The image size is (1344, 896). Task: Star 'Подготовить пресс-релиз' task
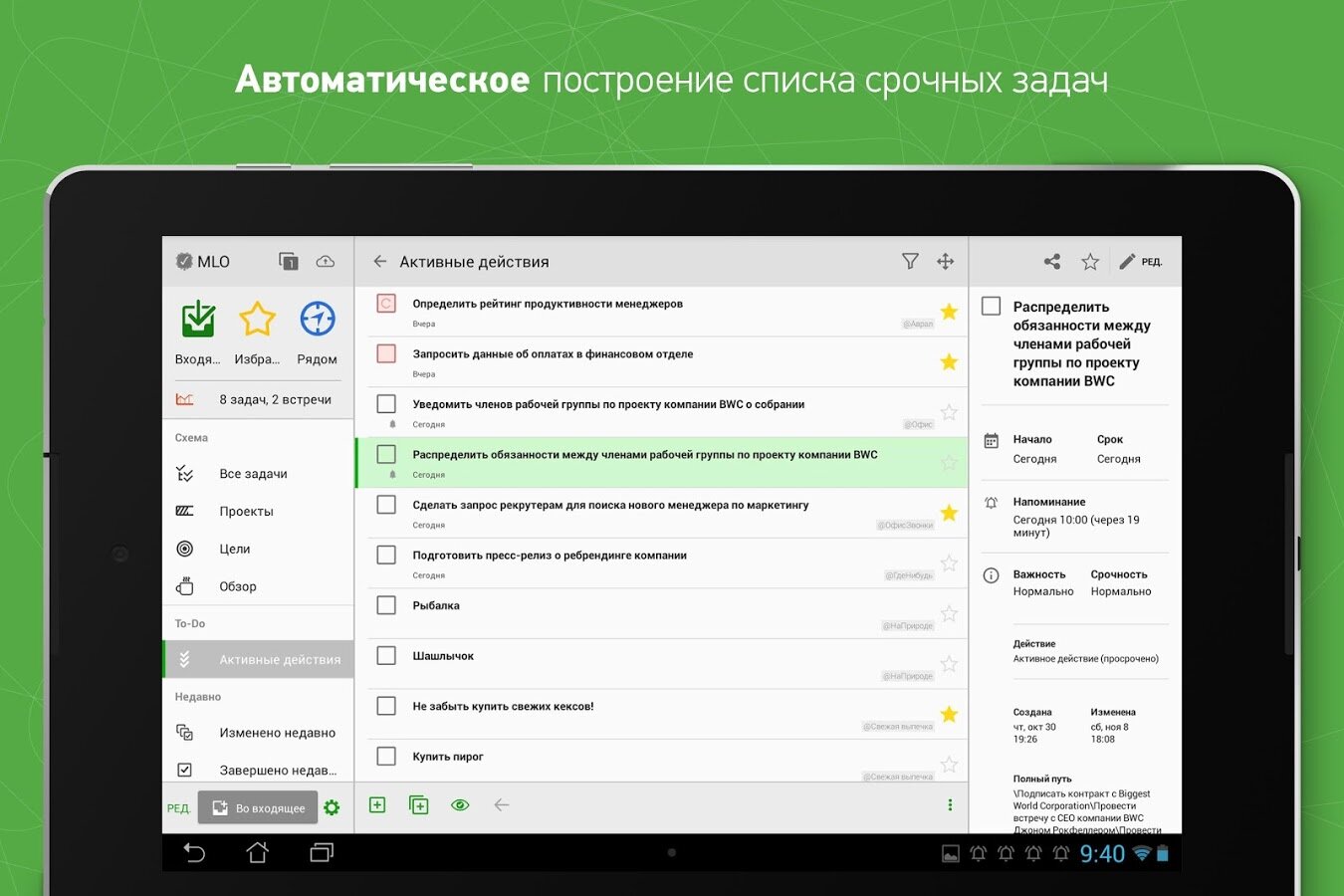(949, 563)
